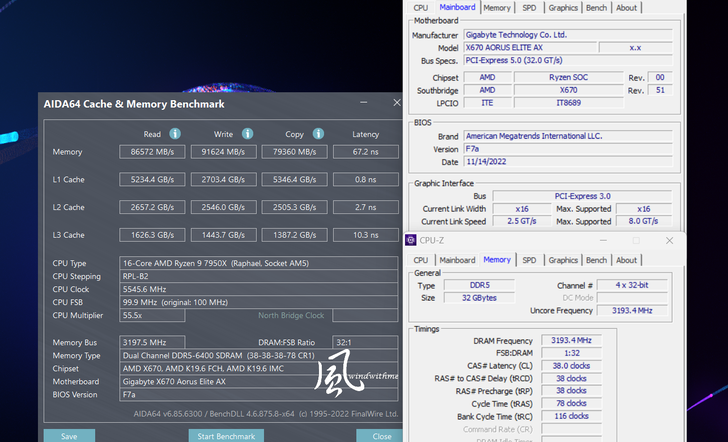Go to Bench tab in Mainboard CPU-Z window
The width and height of the screenshot is (728, 442).
596,8
